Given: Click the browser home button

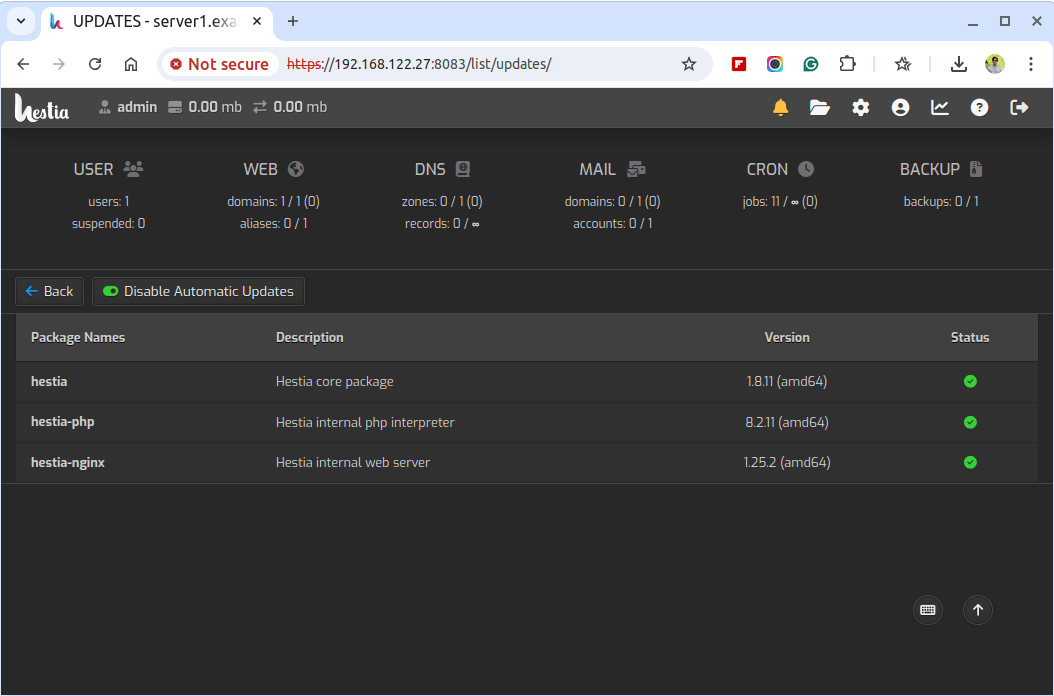Looking at the screenshot, I should pyautogui.click(x=130, y=64).
